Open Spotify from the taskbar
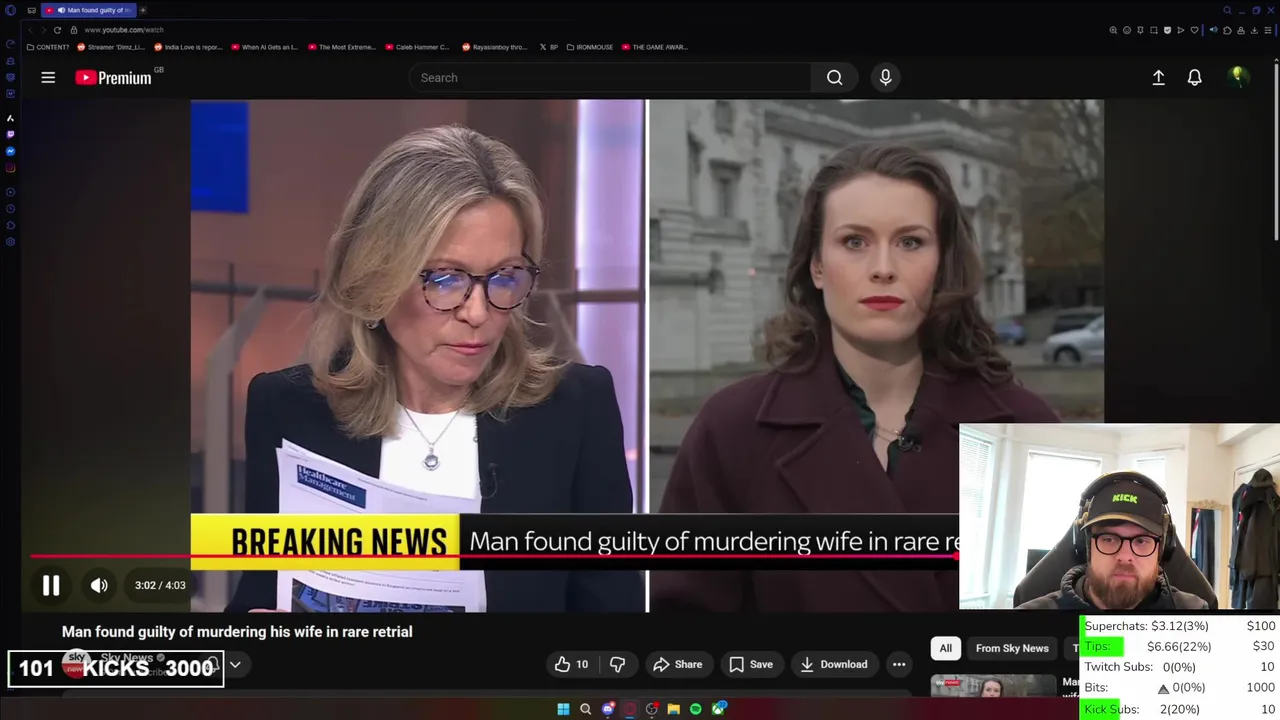The width and height of the screenshot is (1280, 720). [695, 709]
